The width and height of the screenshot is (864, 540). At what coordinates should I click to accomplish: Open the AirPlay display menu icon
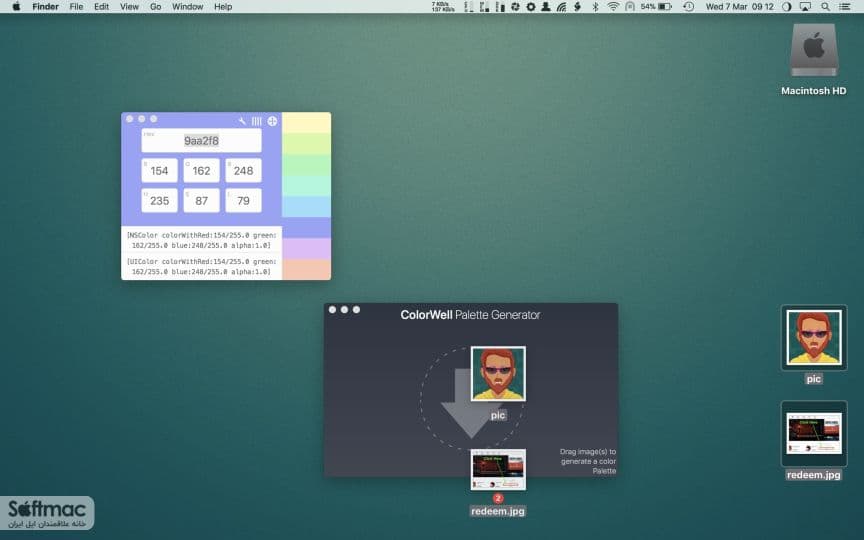[x=805, y=7]
